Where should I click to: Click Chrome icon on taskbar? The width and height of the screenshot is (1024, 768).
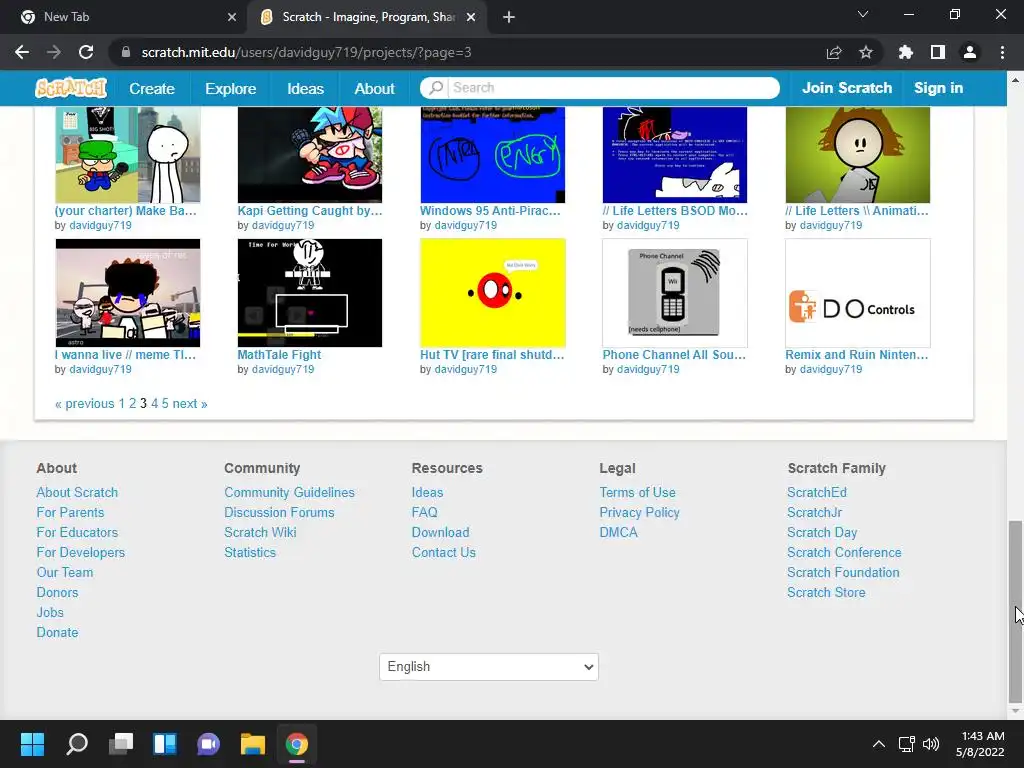click(x=296, y=744)
